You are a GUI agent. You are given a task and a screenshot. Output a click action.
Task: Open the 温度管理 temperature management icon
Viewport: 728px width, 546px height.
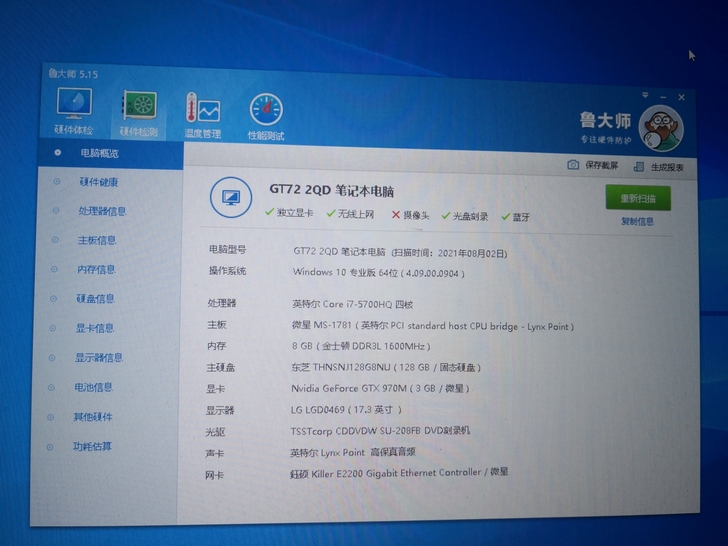pyautogui.click(x=203, y=116)
